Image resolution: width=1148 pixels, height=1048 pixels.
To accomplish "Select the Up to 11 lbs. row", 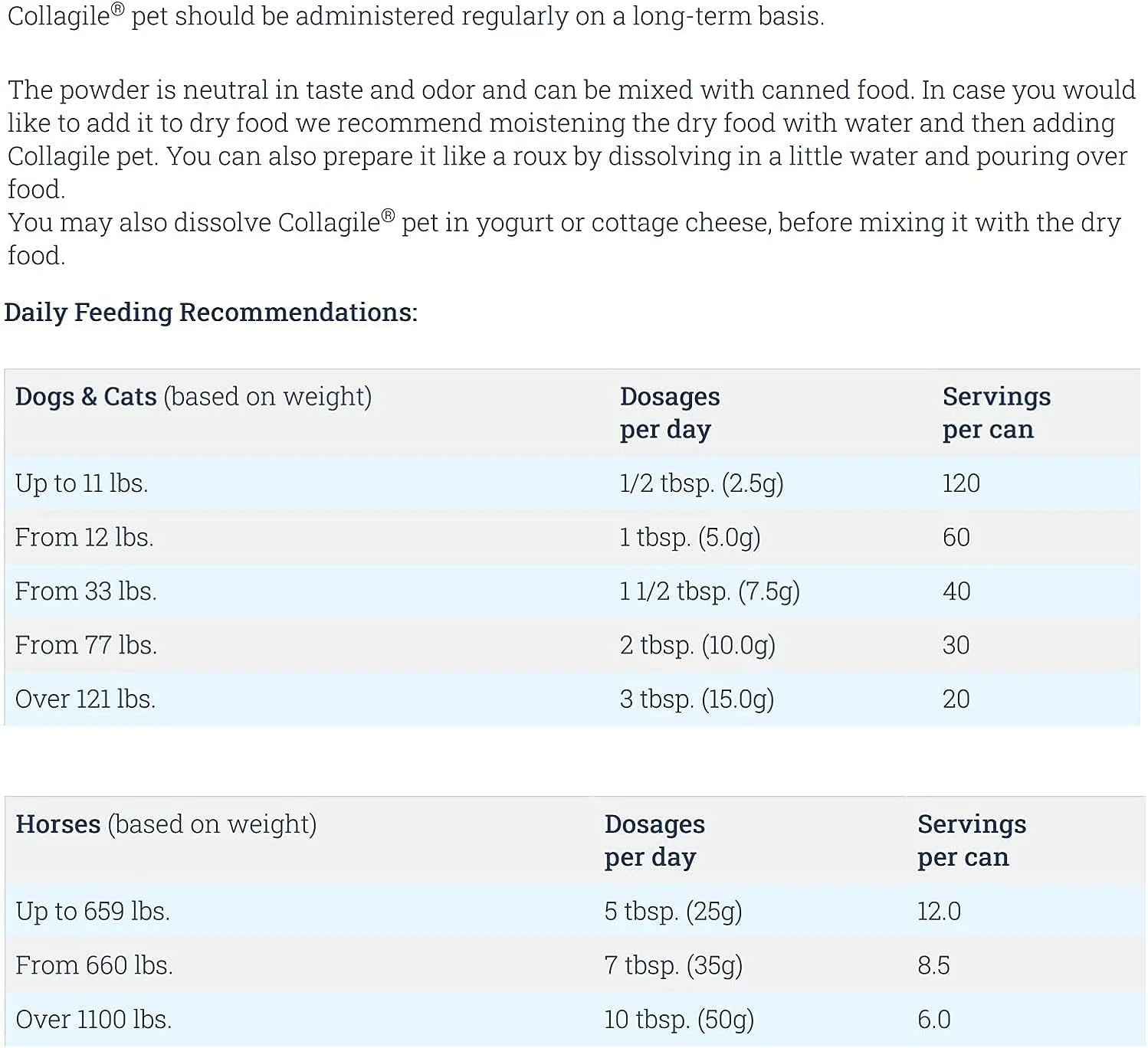I will point(82,483).
